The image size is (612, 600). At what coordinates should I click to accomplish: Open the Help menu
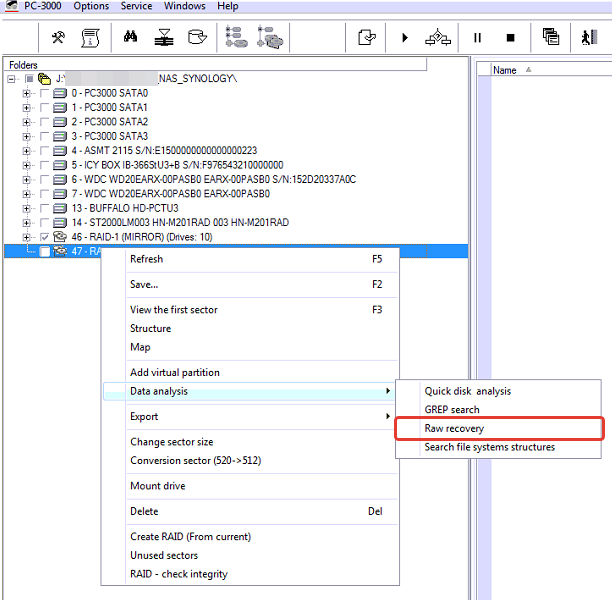(x=228, y=6)
